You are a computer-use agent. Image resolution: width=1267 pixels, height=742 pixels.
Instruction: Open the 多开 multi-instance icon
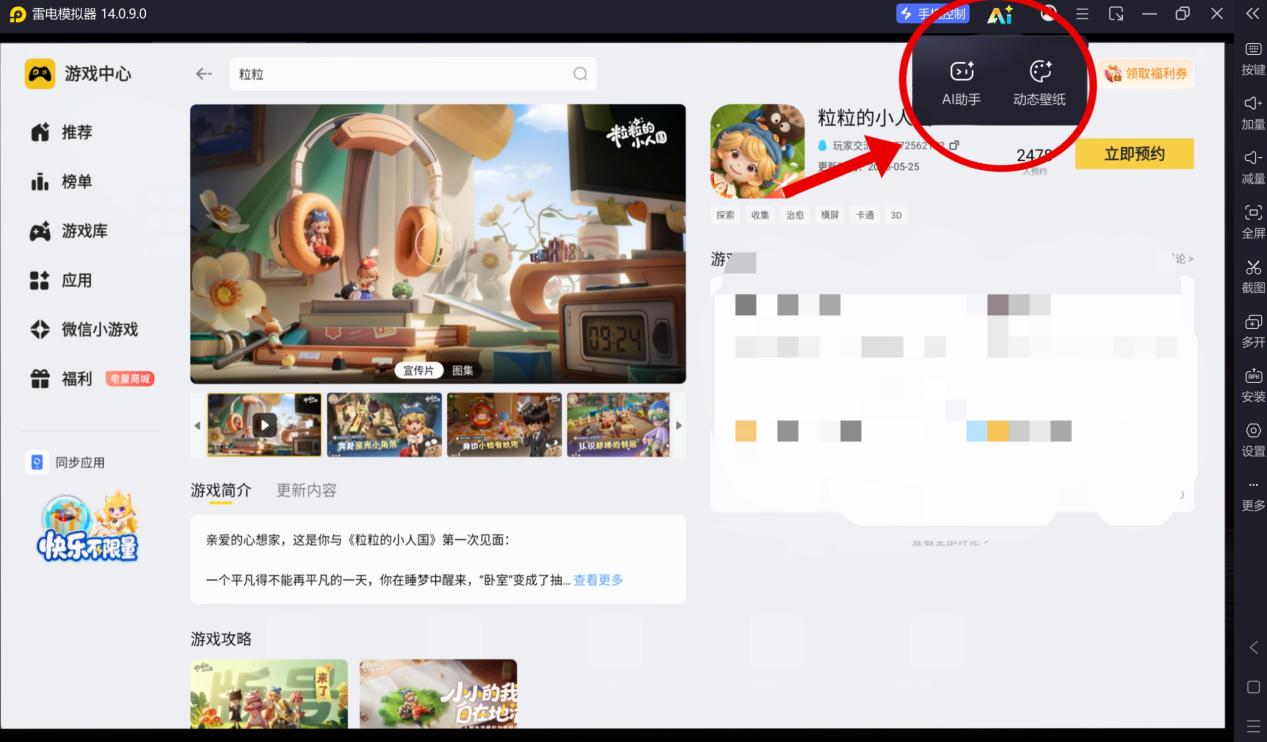click(x=1253, y=330)
